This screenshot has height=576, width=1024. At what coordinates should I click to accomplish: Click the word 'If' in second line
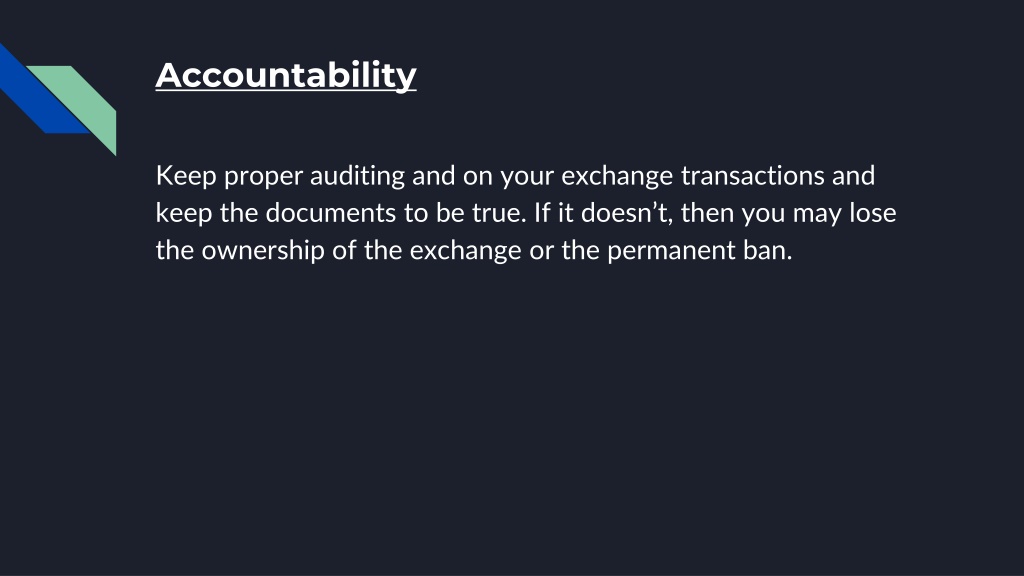point(542,214)
